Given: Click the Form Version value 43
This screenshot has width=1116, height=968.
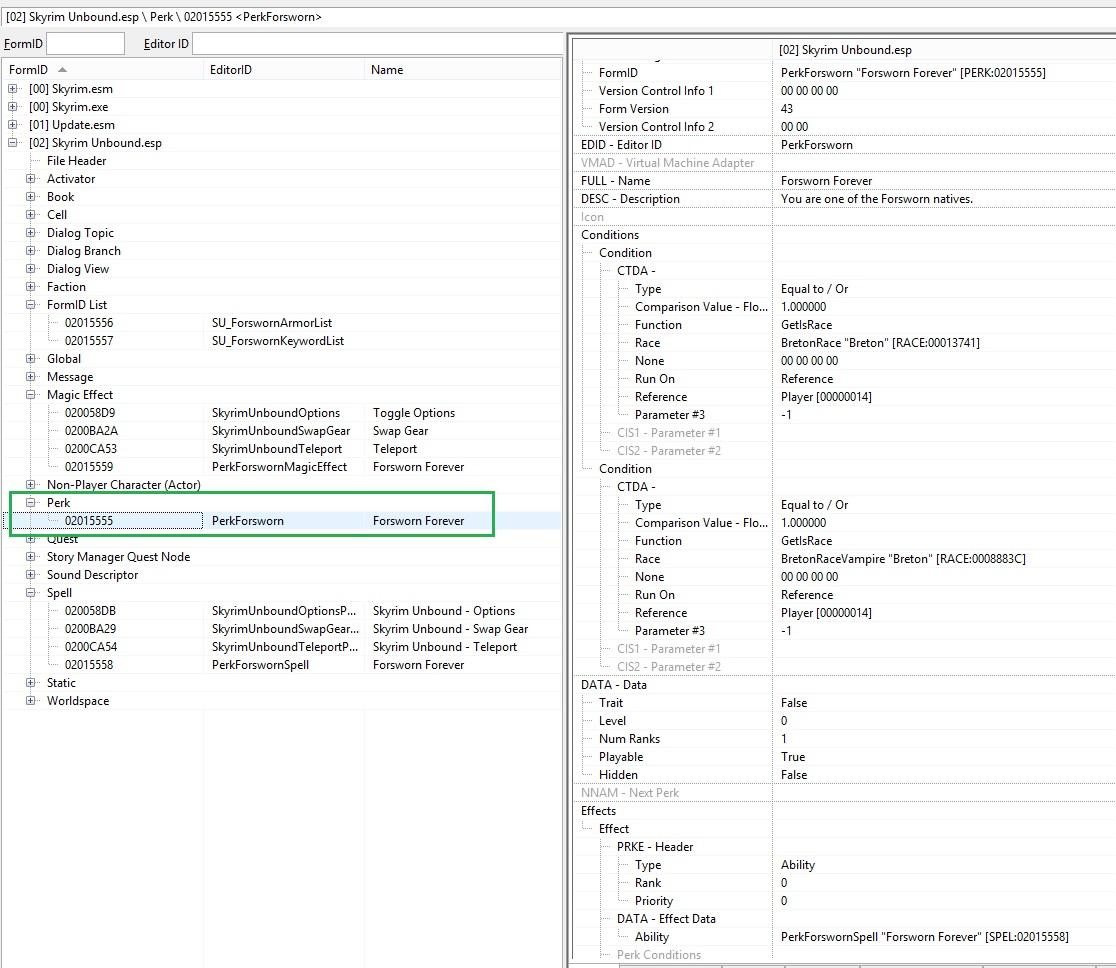Looking at the screenshot, I should (786, 109).
